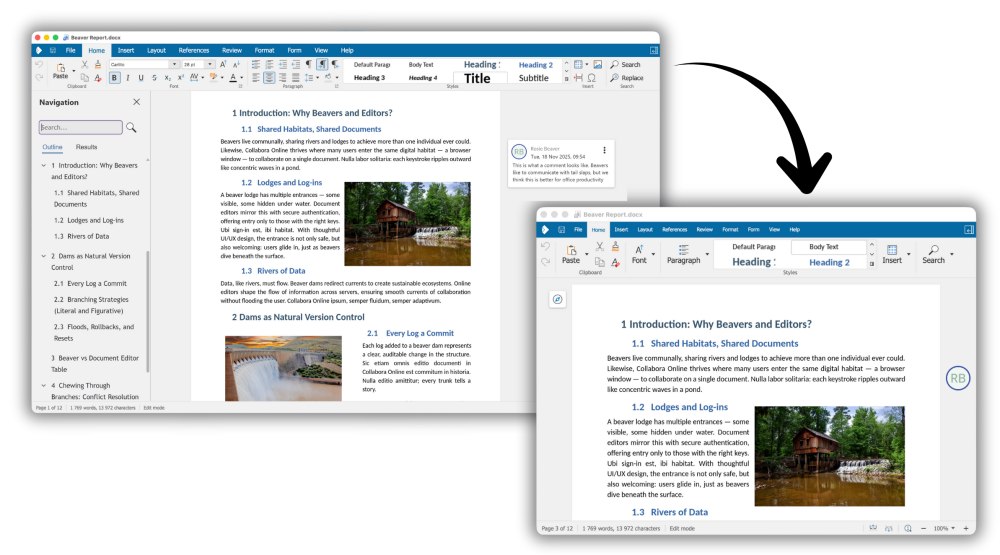Open Insert tab in back window
The height and width of the screenshot is (555, 1000).
[x=126, y=50]
